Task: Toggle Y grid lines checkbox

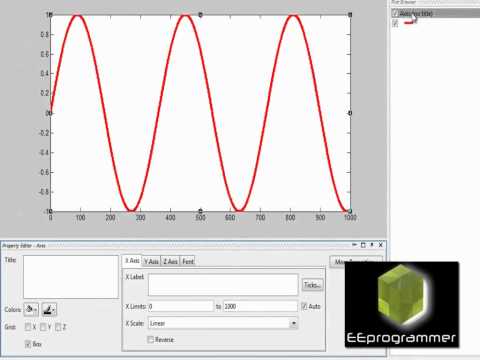Action: pos(43,327)
